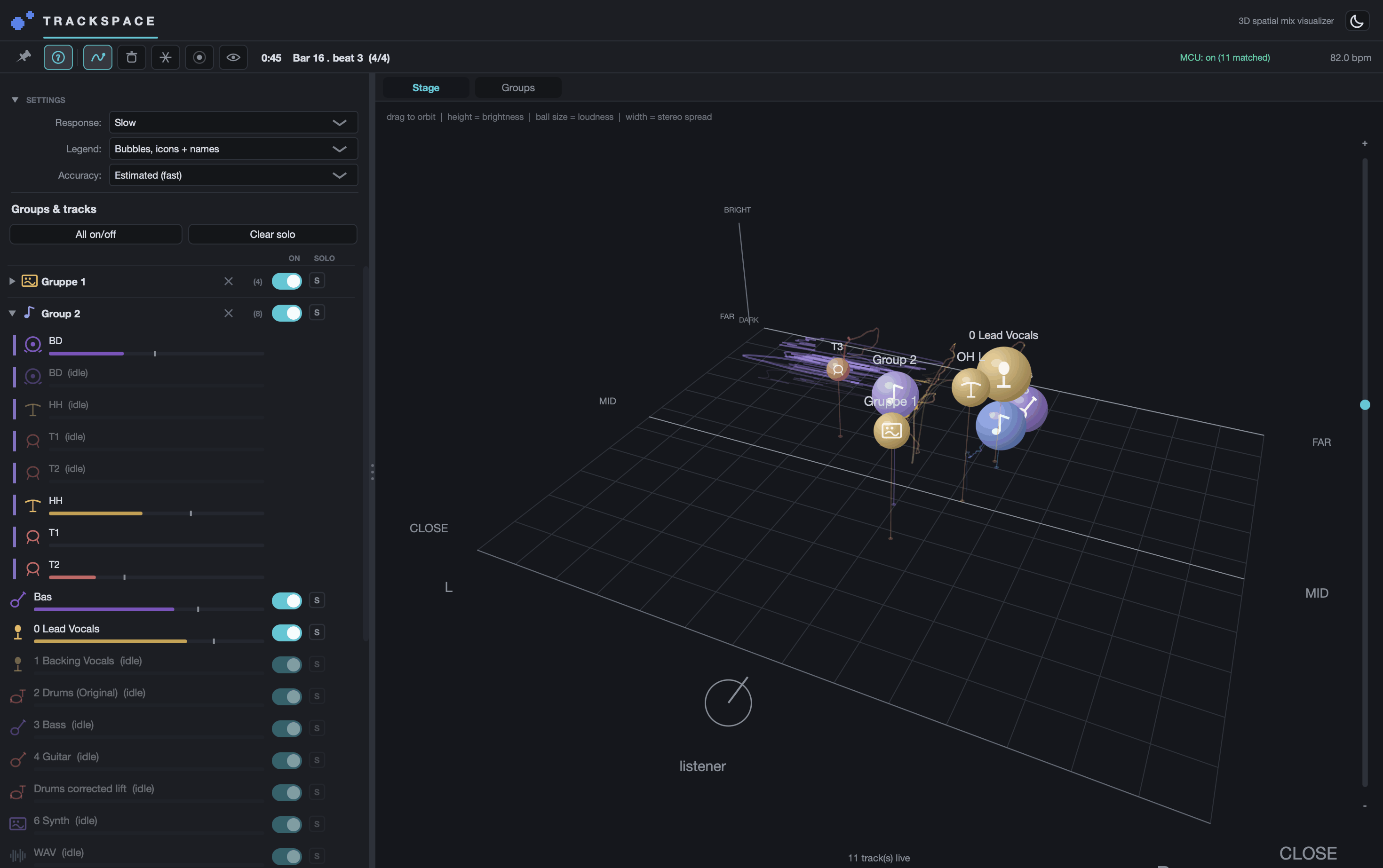Open the help question-mark tool
The height and width of the screenshot is (868, 1383).
point(58,57)
